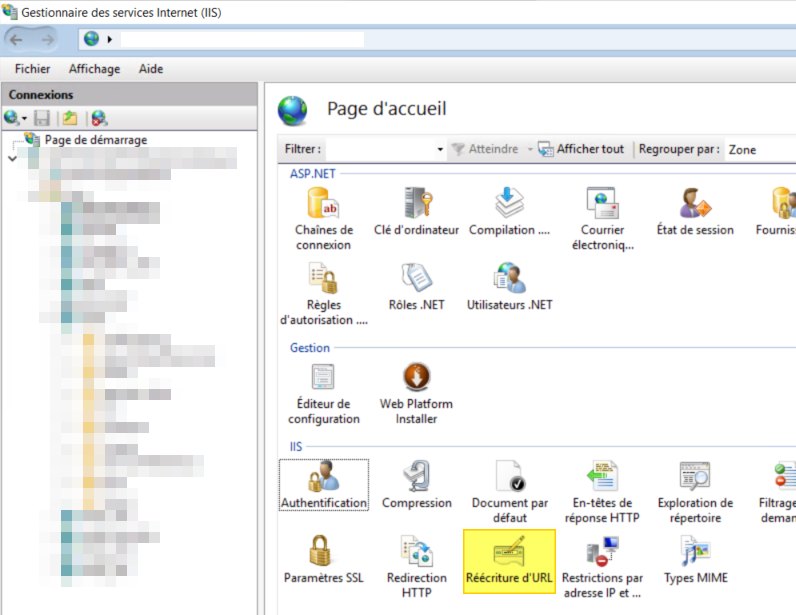Screen dimensions: 796x615
Task: Open the Compression feature
Action: coord(416,484)
